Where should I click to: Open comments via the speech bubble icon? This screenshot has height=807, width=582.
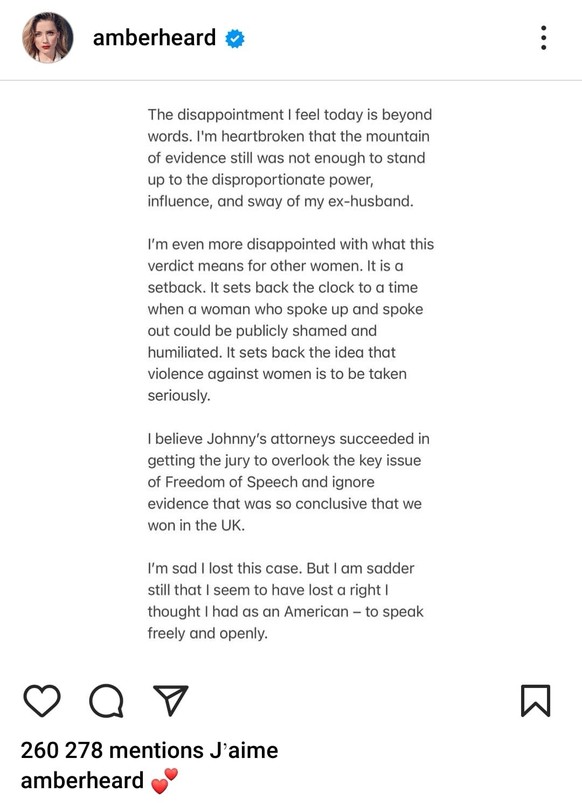point(107,700)
